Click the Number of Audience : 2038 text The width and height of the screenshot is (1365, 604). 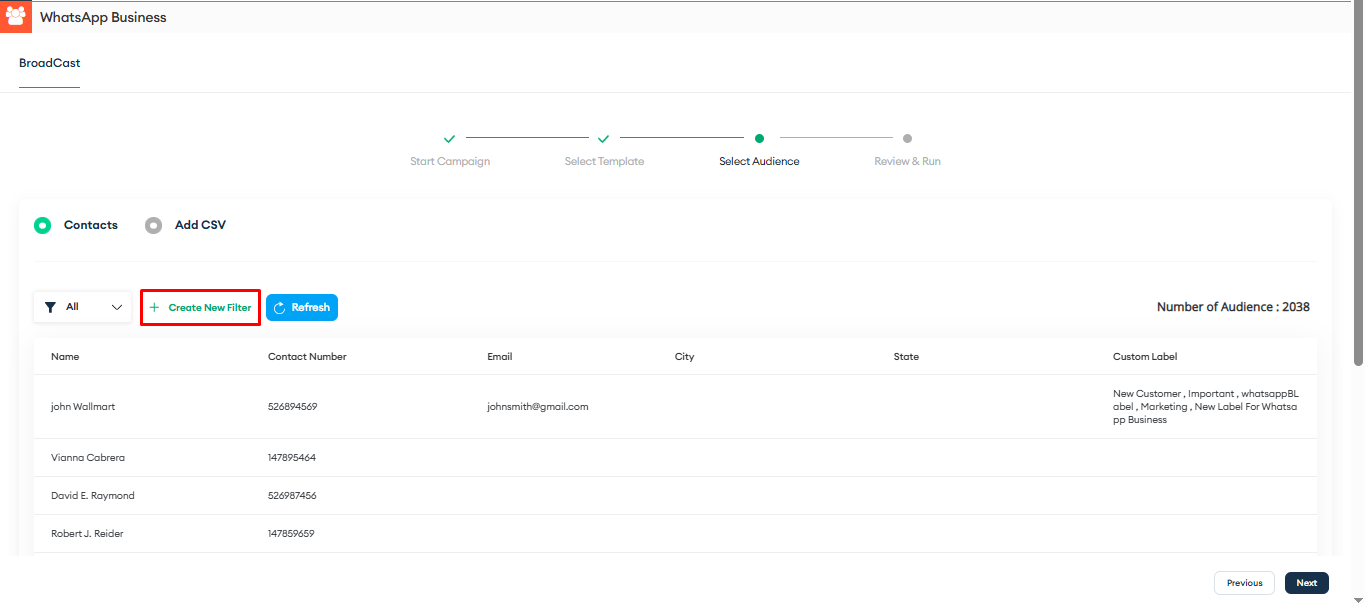pyautogui.click(x=1233, y=307)
